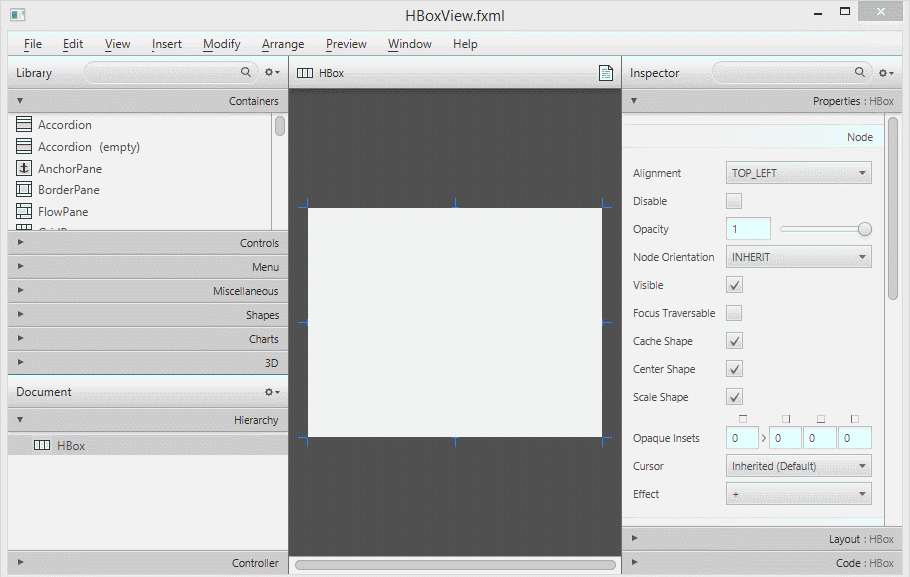Minimize the HBoxView.fxml window
The image size is (910, 577).
818,13
